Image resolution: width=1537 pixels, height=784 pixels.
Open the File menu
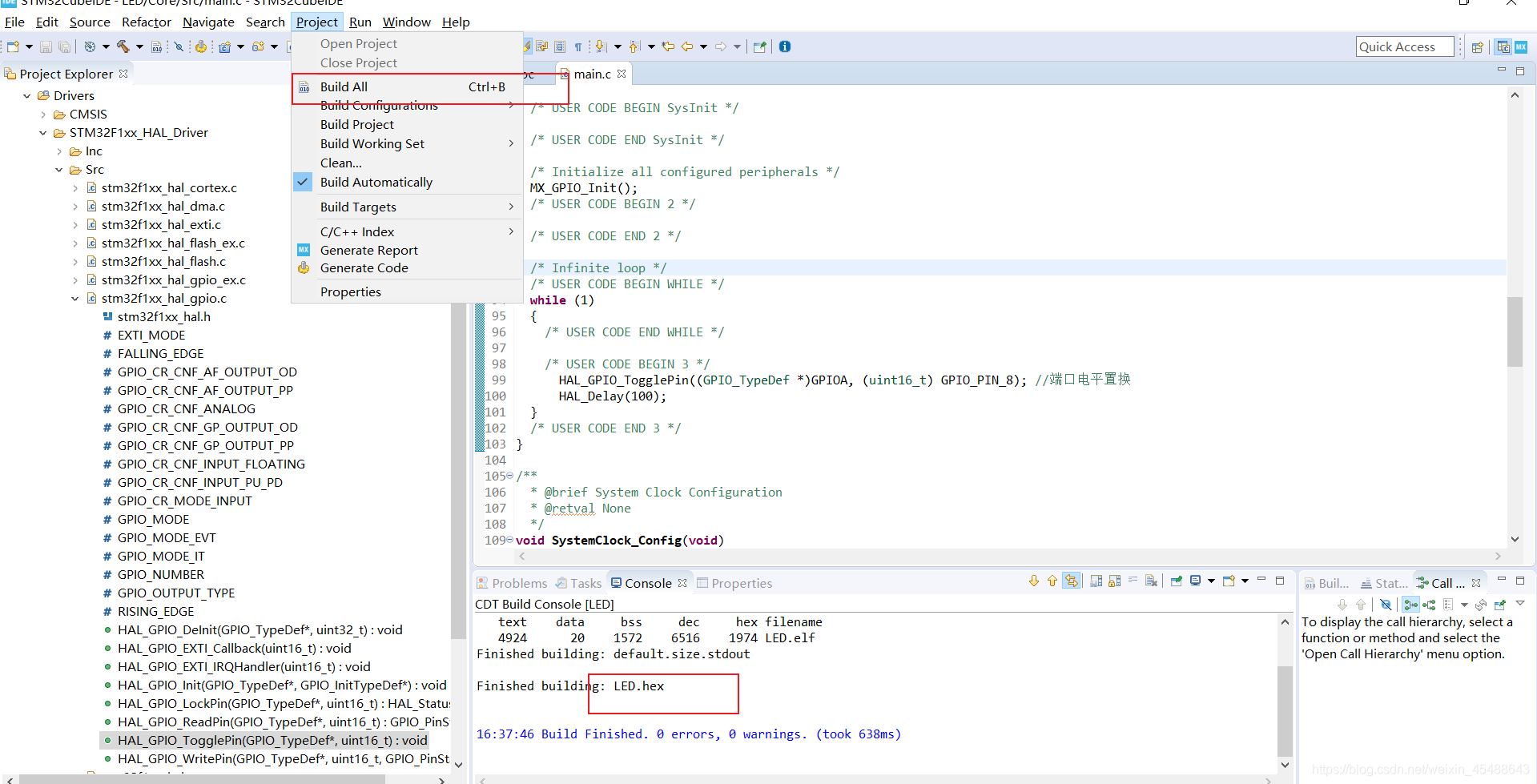coord(14,22)
